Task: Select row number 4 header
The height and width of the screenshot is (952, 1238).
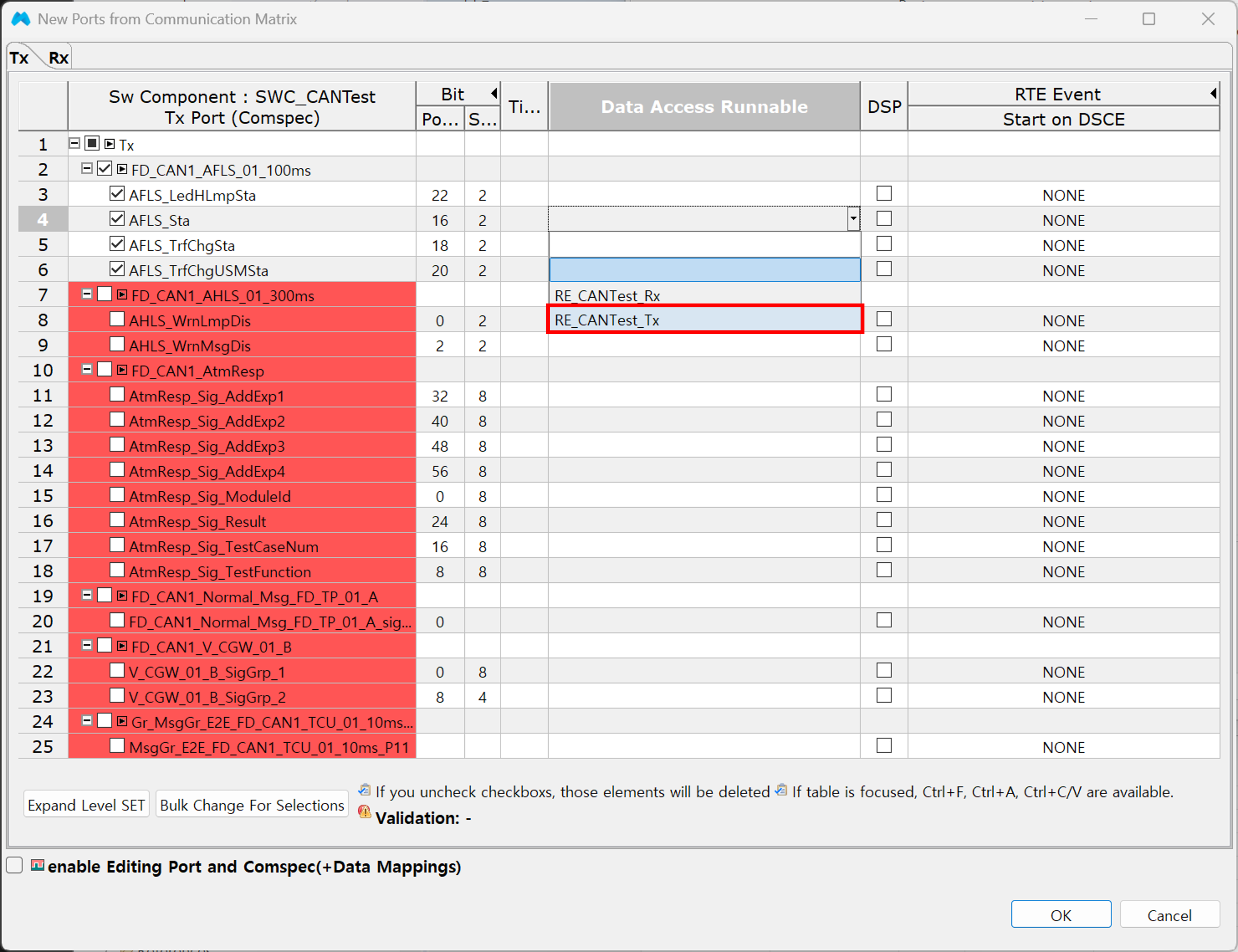Action: coord(43,219)
